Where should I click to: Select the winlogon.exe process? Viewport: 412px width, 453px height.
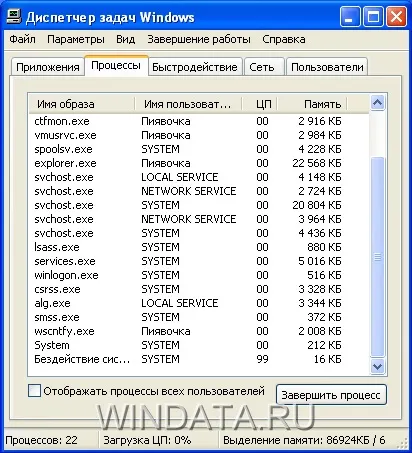pos(199,275)
